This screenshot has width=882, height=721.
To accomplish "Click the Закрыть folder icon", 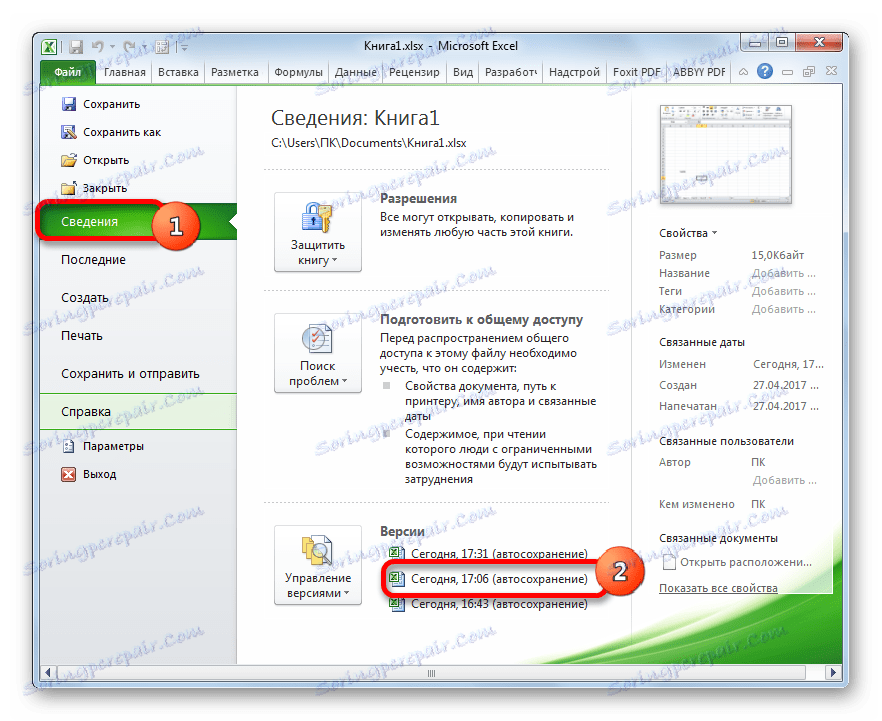I will 69,188.
